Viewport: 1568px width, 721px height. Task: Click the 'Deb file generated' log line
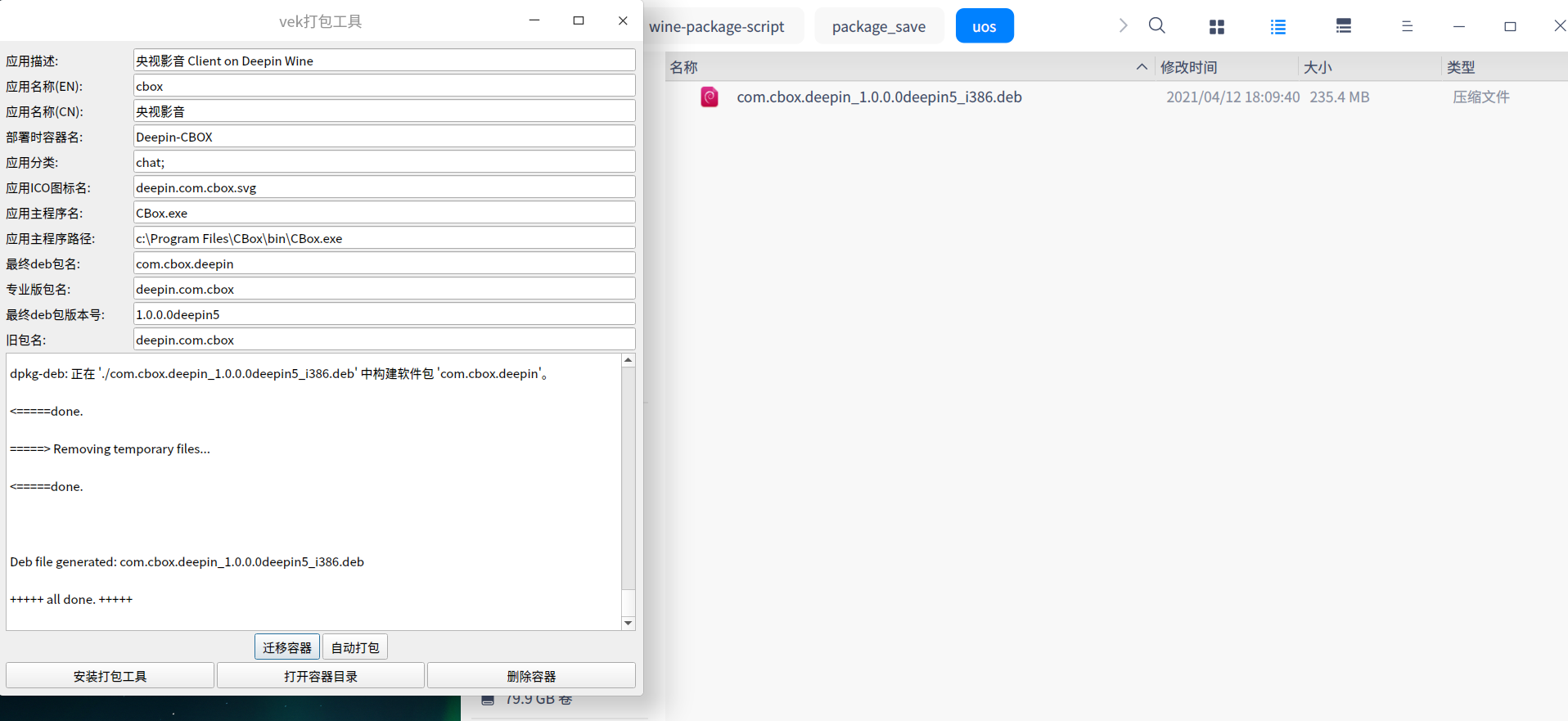187,562
